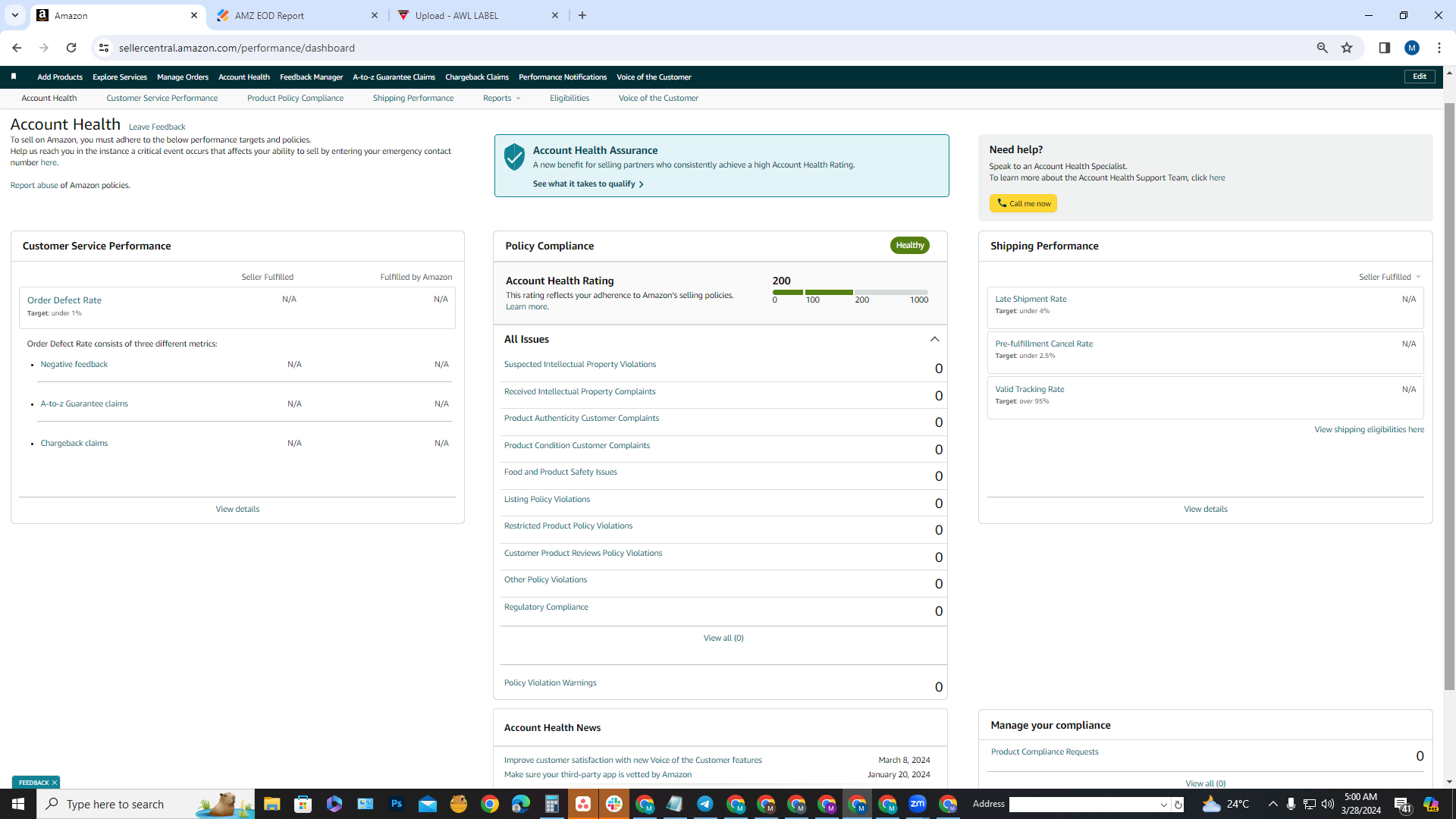
Task: Bookmark this page with the star icon
Action: coord(1347,48)
